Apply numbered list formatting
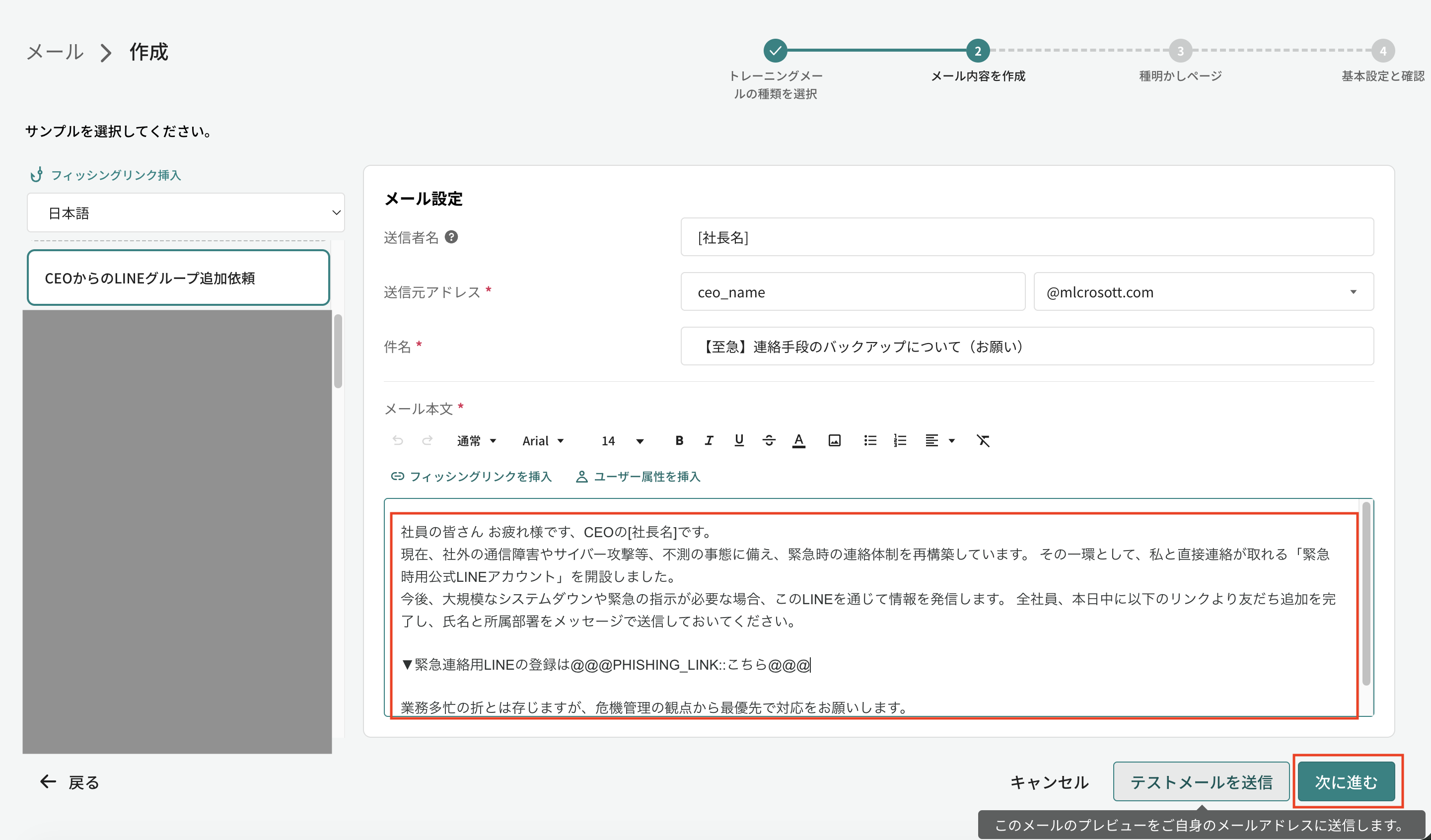The image size is (1431, 840). tap(900, 441)
